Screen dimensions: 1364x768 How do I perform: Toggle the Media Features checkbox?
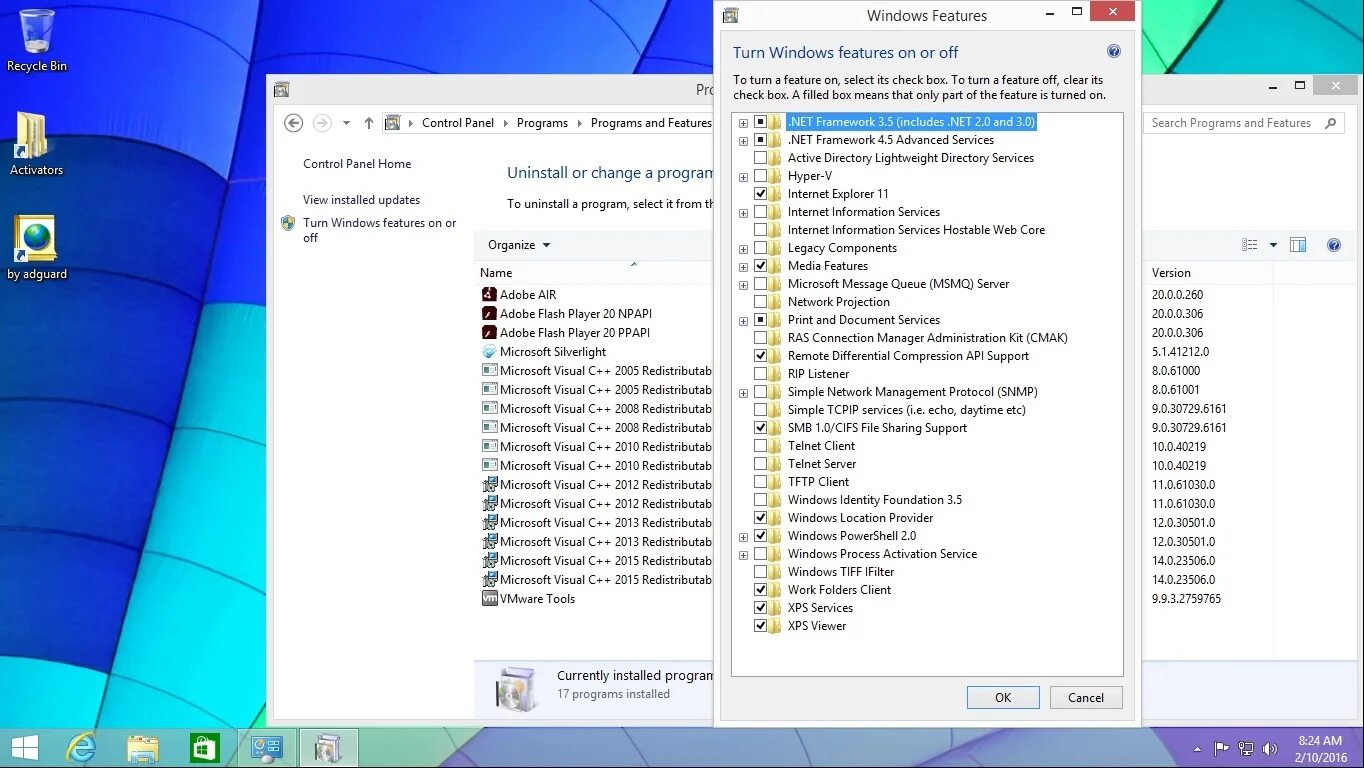click(761, 266)
